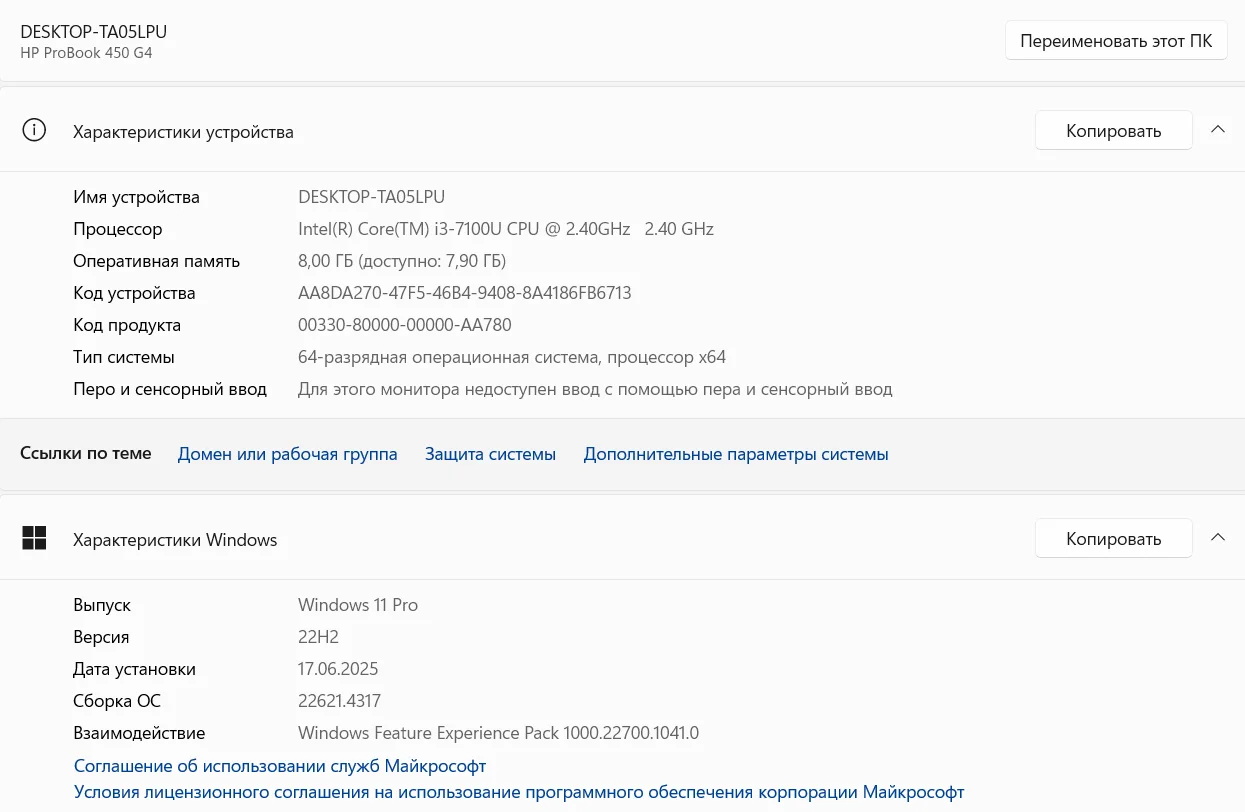The width and height of the screenshot is (1245, 812).
Task: Click the Взаимодействие label
Action: pyautogui.click(x=139, y=733)
